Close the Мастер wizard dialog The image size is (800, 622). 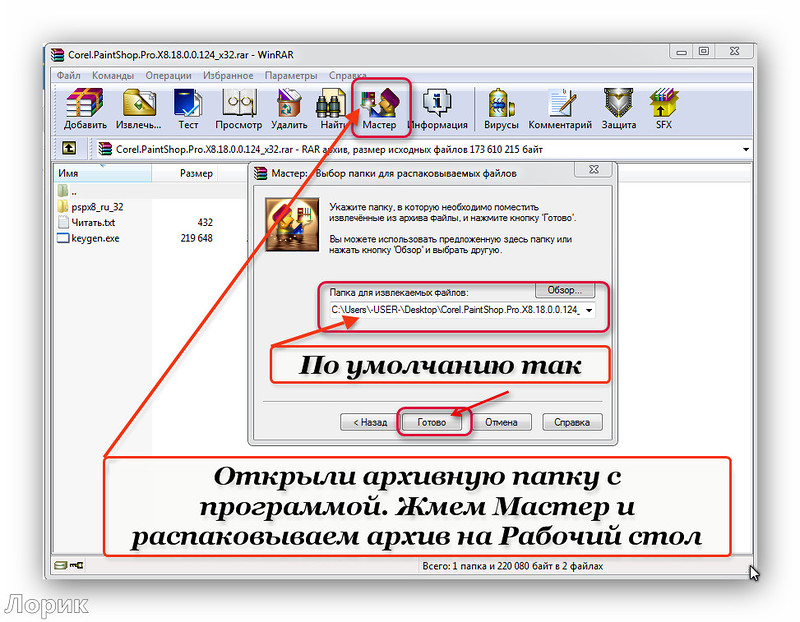point(594,169)
